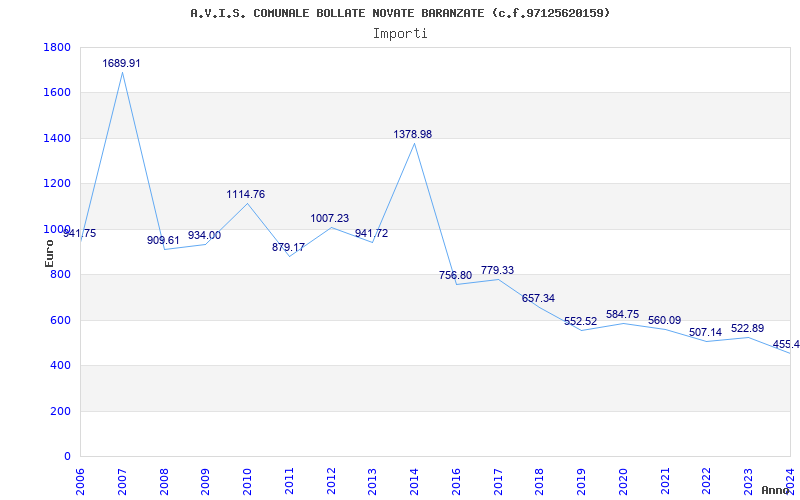Image resolution: width=800 pixels, height=500 pixels.
Task: Click the 600 y-axis tick label
Action: 60,320
